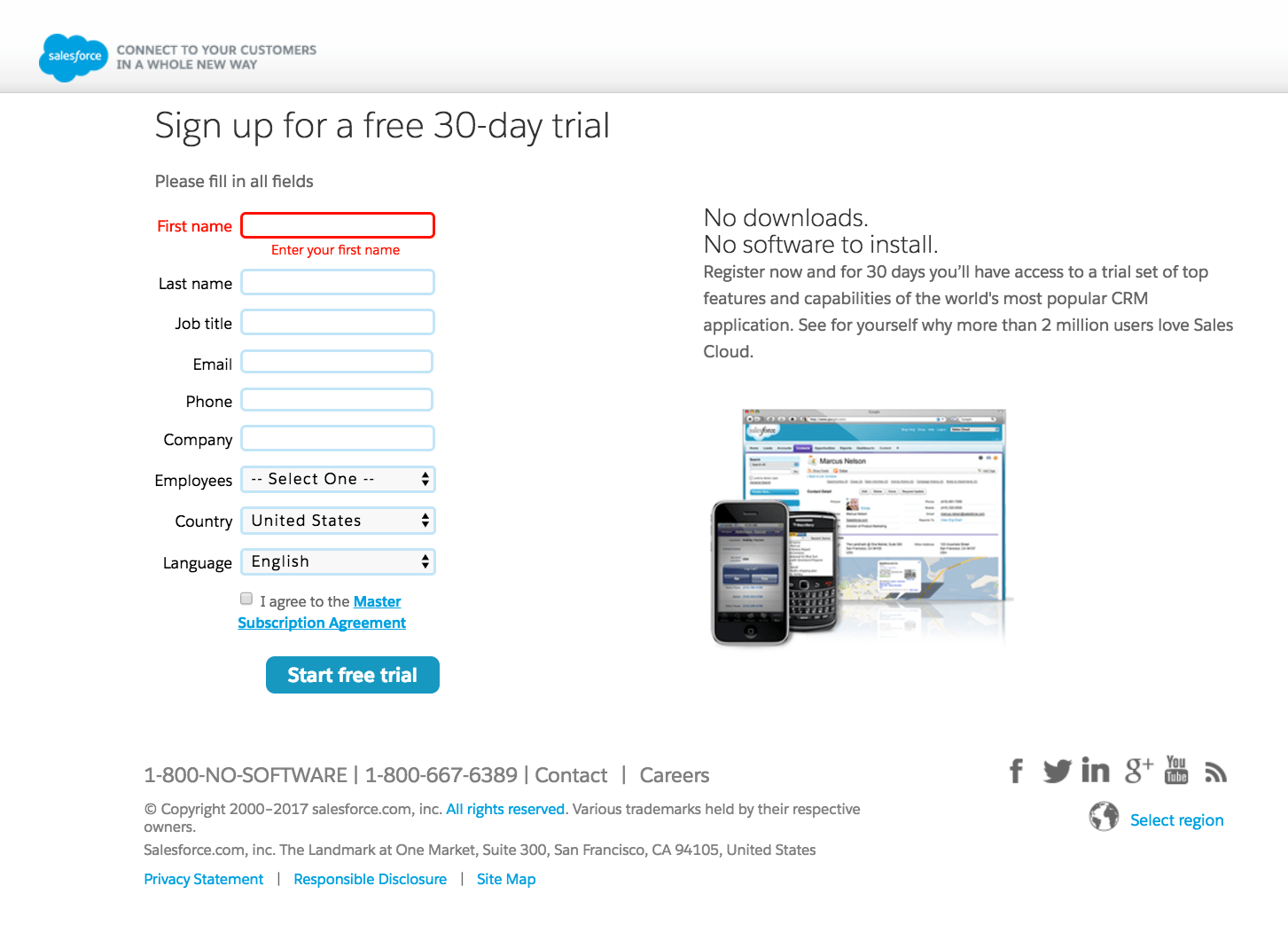Open the Contact footer link
Image resolution: width=1288 pixels, height=925 pixels.
[x=571, y=775]
